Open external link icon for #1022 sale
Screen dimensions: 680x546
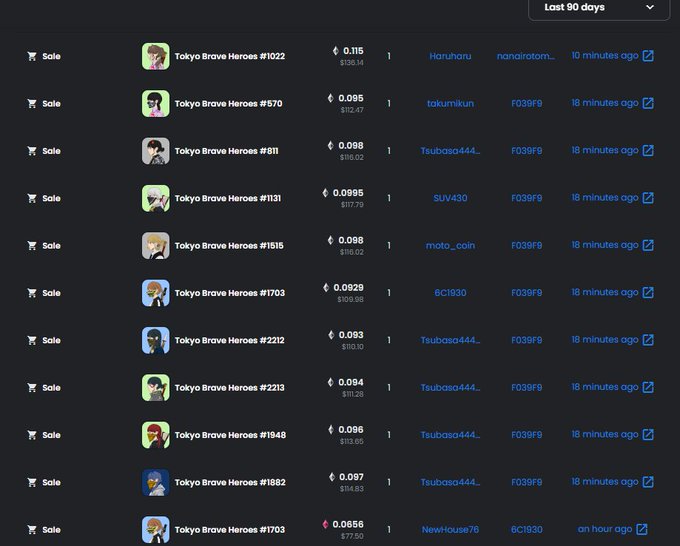(x=648, y=56)
